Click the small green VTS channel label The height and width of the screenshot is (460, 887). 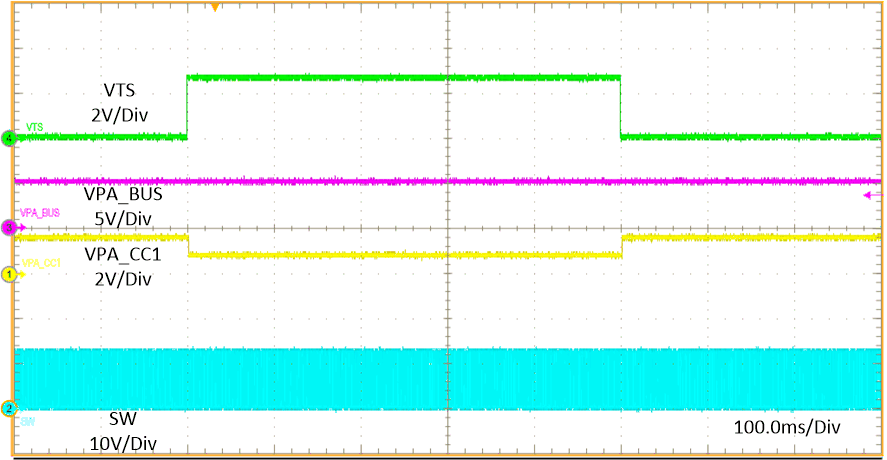click(x=34, y=128)
